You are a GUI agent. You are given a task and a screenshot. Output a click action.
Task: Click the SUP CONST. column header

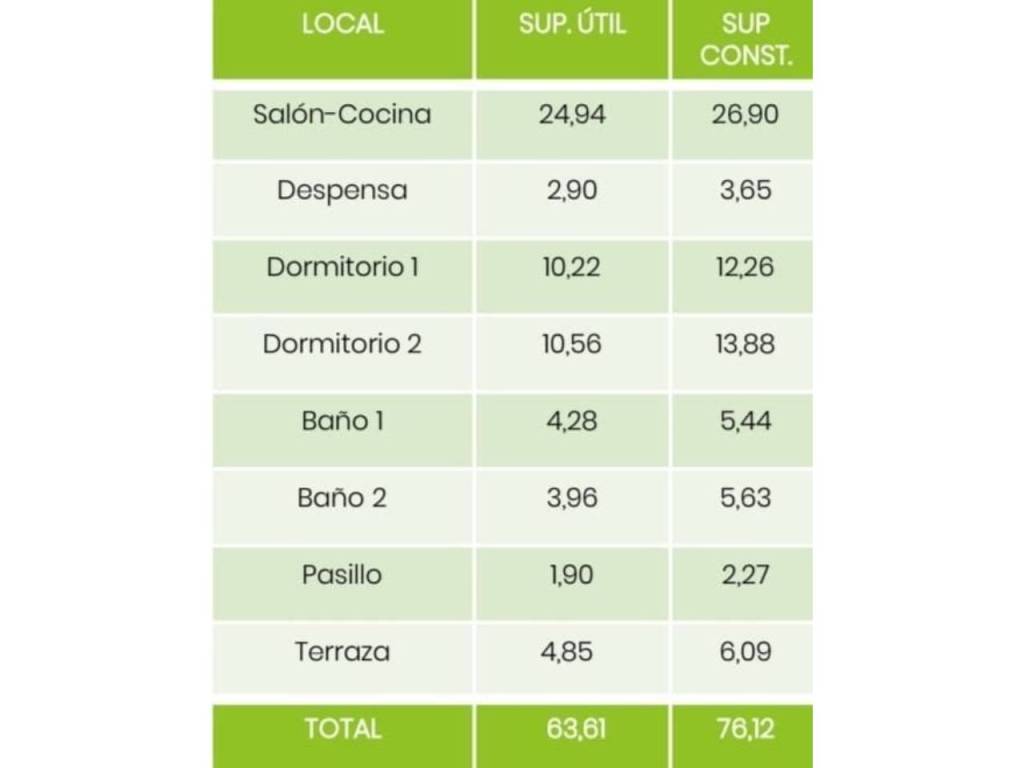click(x=745, y=39)
